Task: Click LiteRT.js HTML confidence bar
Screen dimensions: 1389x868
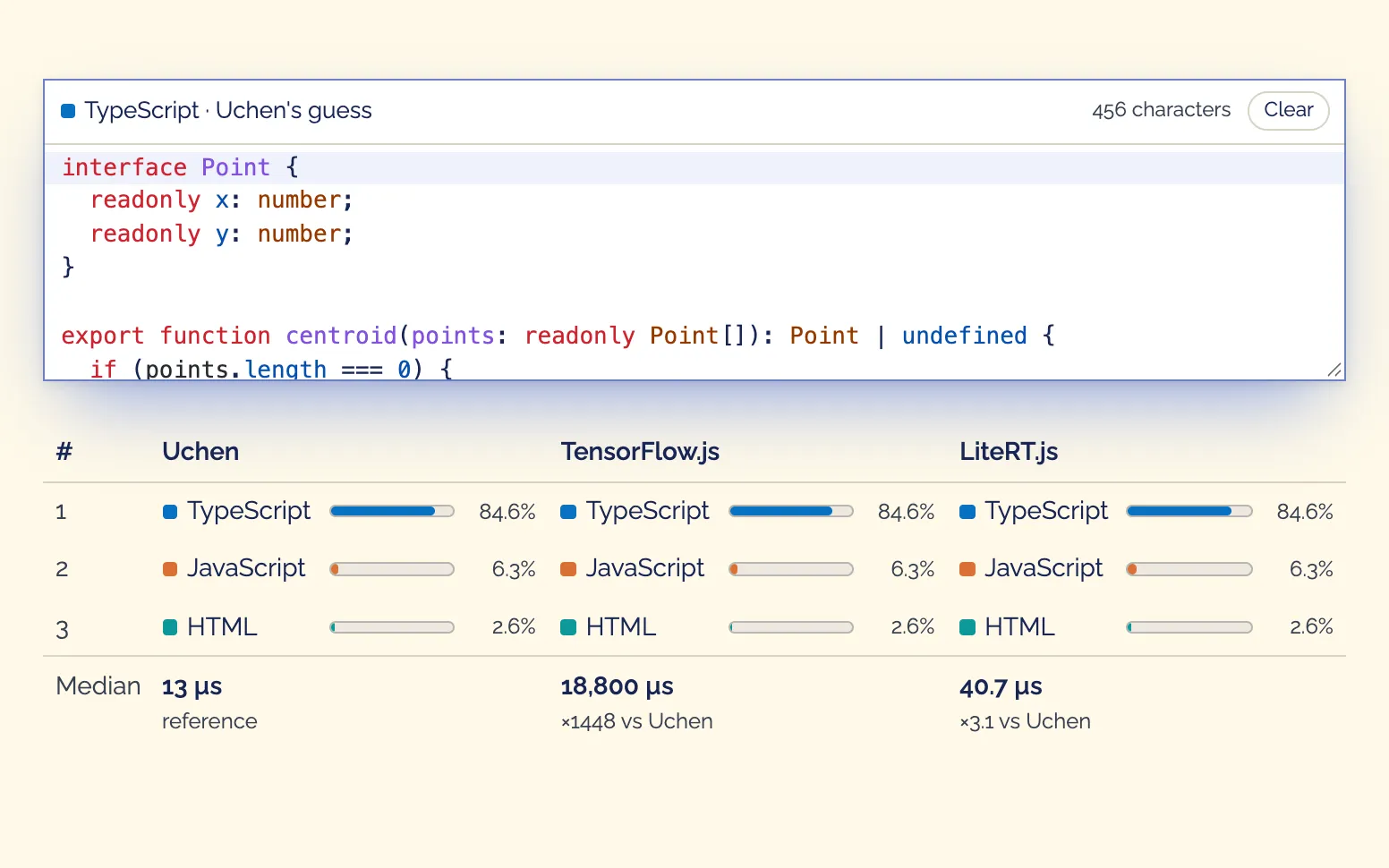Action: pyautogui.click(x=1189, y=627)
